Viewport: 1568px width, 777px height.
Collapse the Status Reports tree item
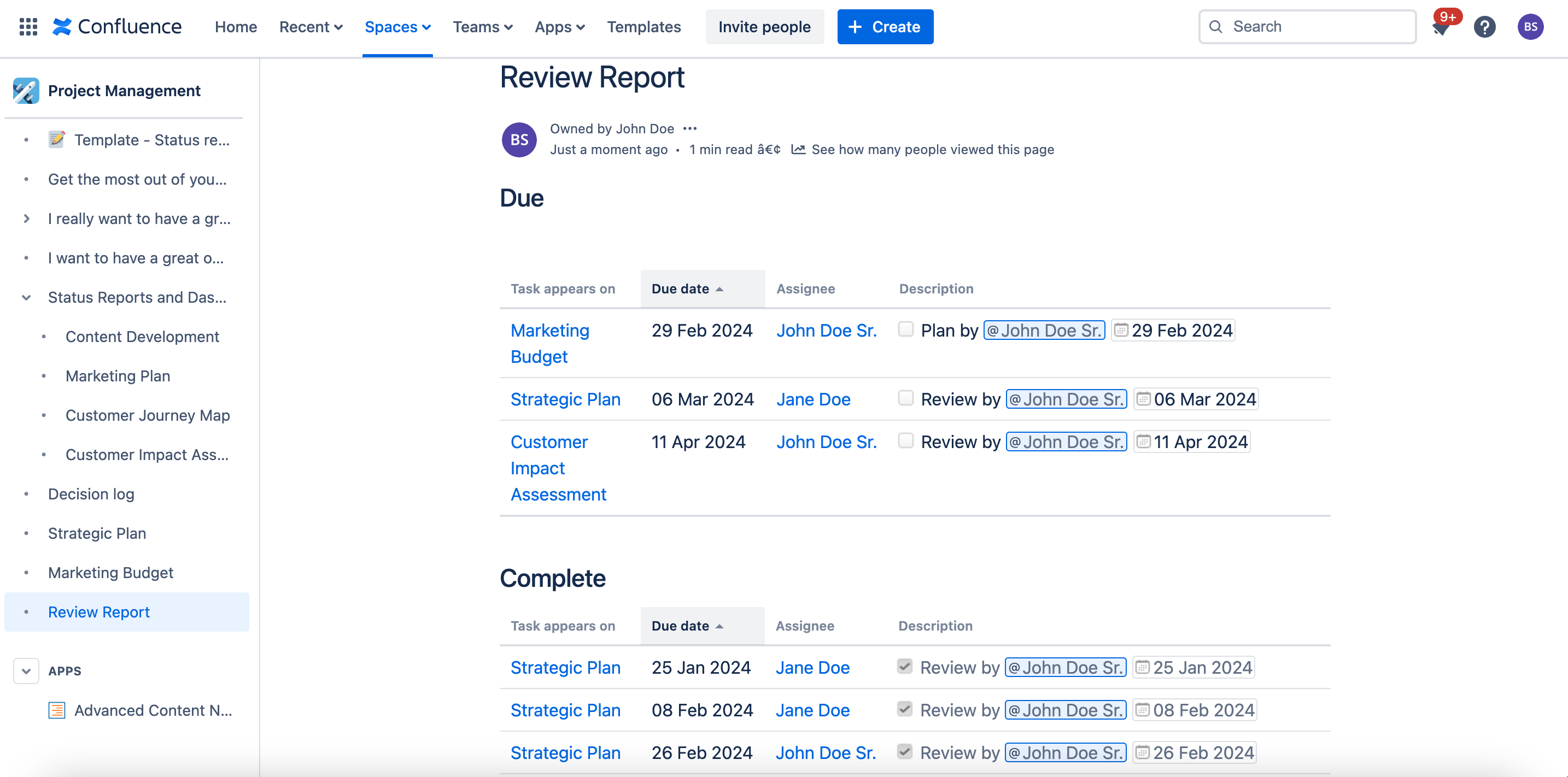coord(26,297)
